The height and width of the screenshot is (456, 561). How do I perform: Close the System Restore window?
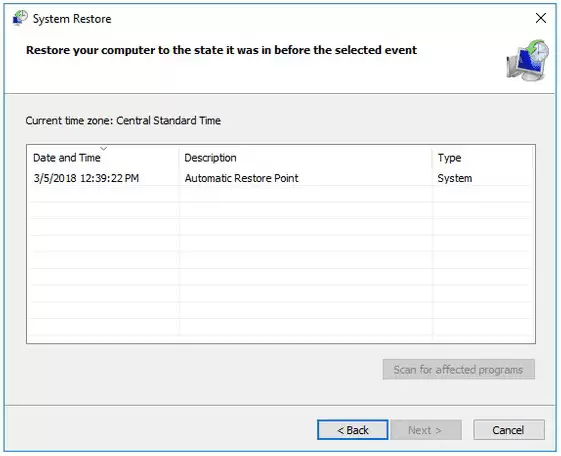click(x=541, y=18)
